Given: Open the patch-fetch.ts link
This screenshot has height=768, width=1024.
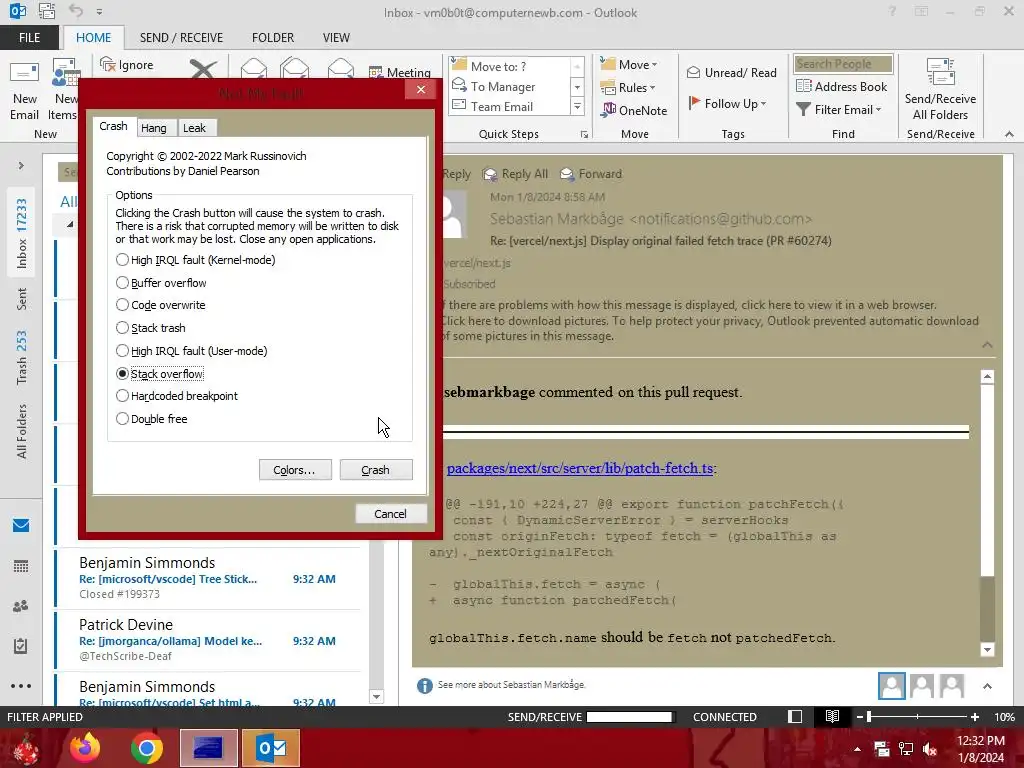Looking at the screenshot, I should point(580,468).
